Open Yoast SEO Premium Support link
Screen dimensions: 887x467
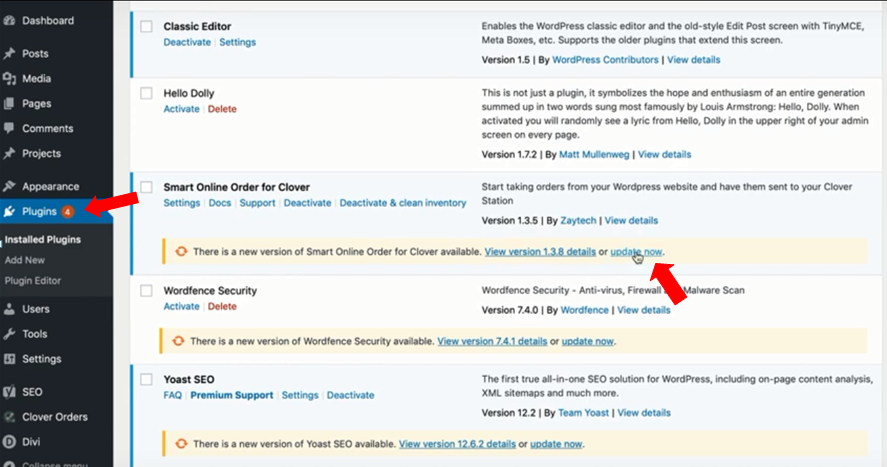tap(232, 395)
